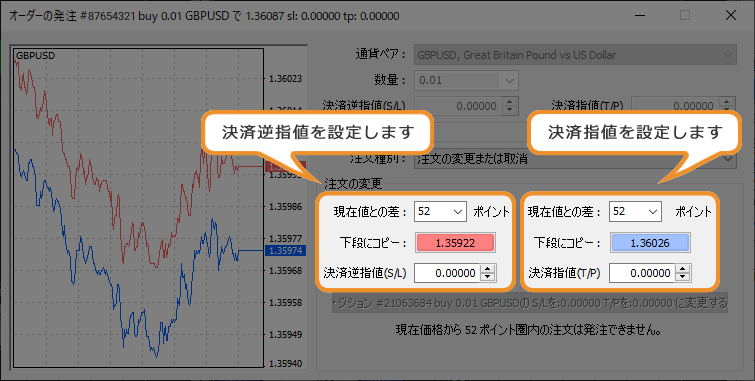
Task: Click the red 1.35922 copy button
Action: 455,243
